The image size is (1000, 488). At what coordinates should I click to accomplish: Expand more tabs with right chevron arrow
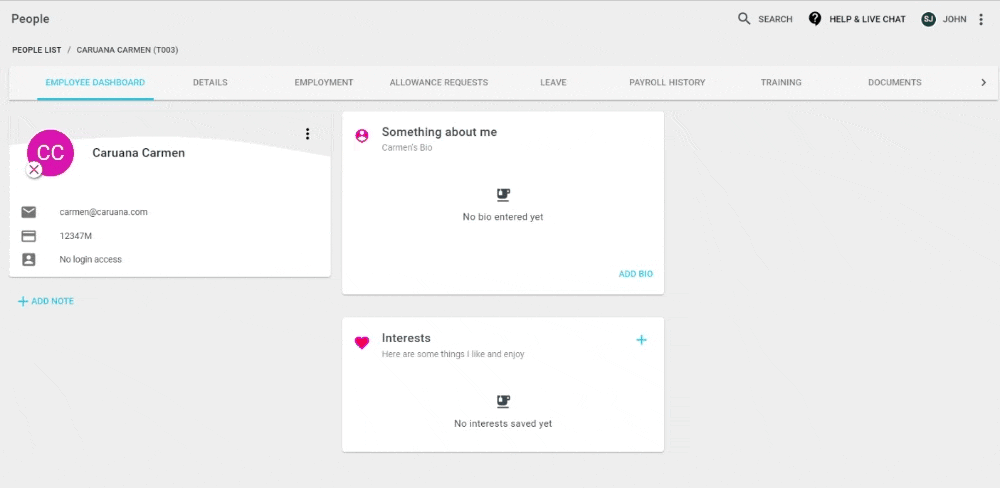pos(983,82)
